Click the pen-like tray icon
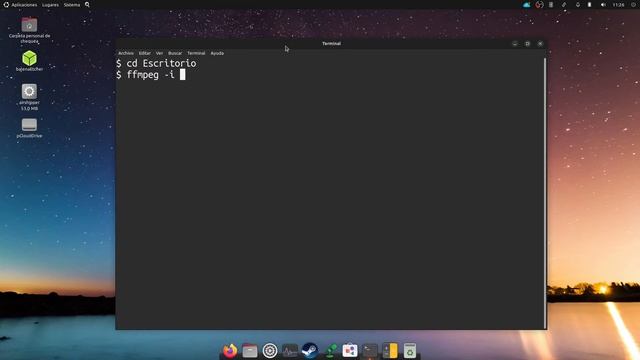Image resolution: width=640 pixels, height=360 pixels. coord(564,5)
